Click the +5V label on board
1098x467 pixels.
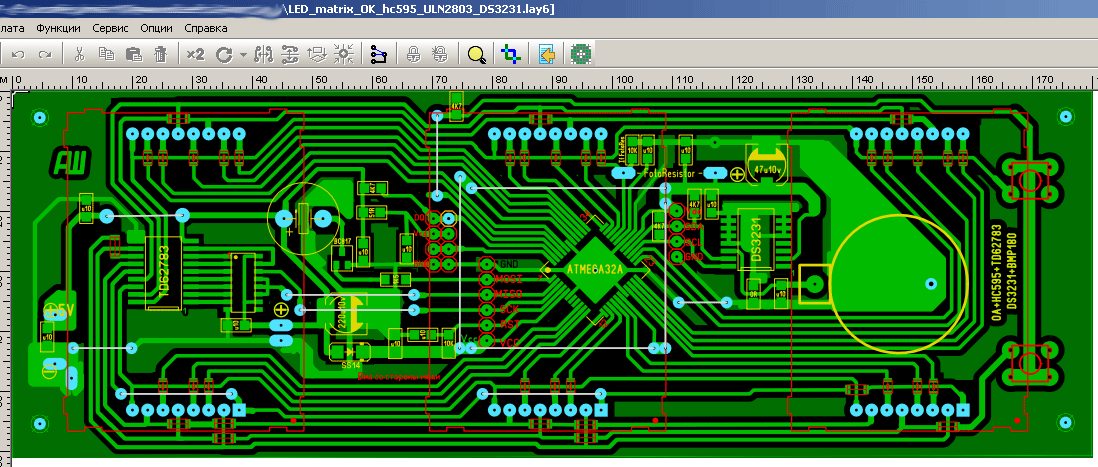click(x=60, y=311)
